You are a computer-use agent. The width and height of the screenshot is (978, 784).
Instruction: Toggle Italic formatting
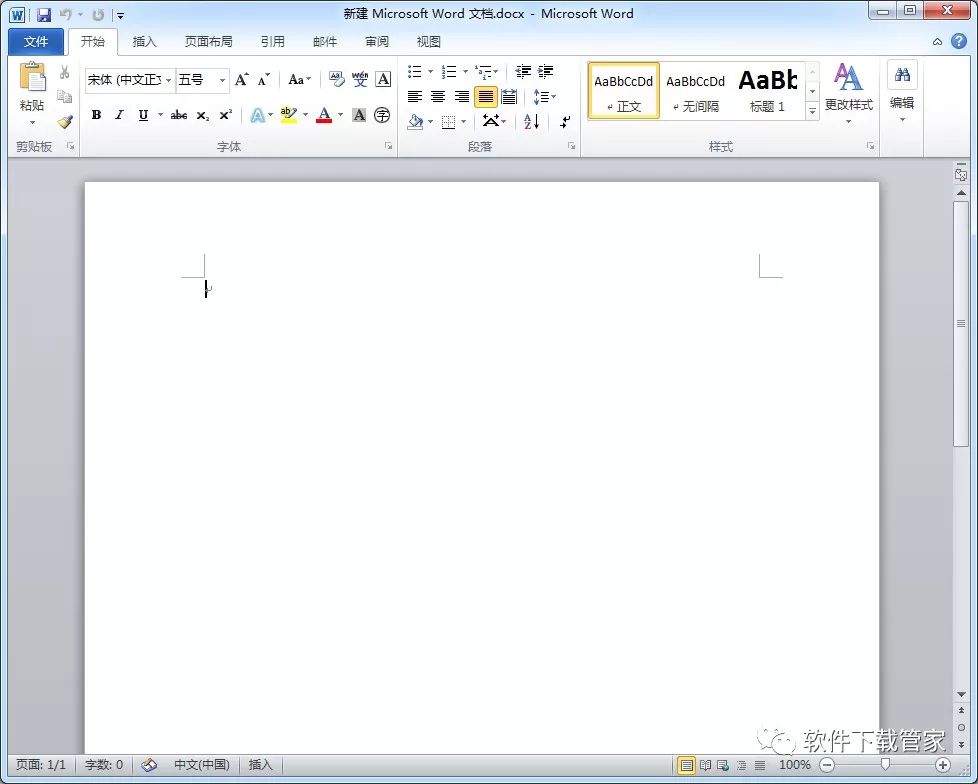(x=119, y=115)
